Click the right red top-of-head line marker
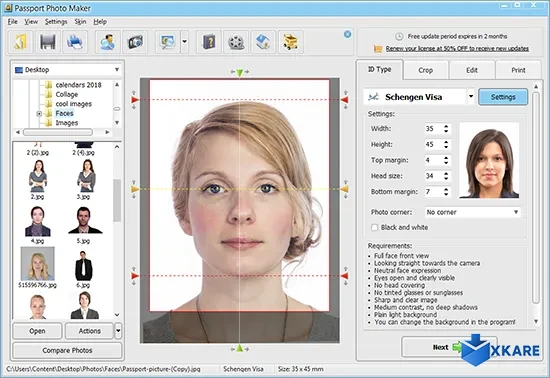This screenshot has height=378, width=550. click(344, 100)
